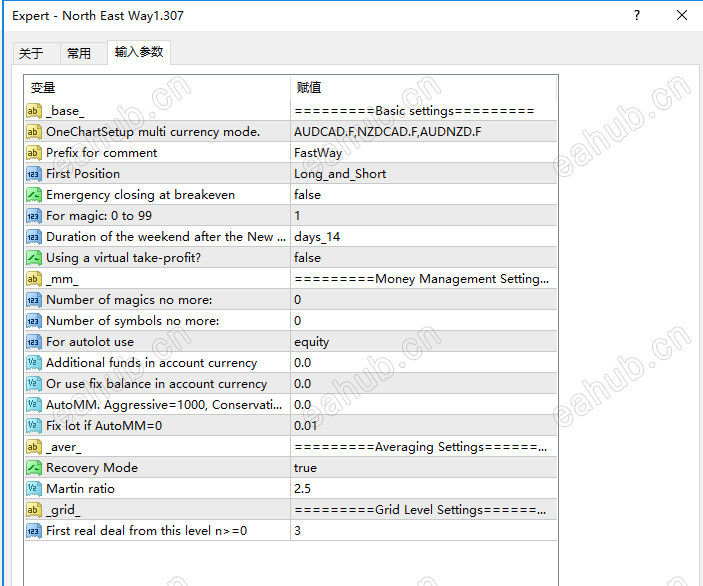This screenshot has width=703, height=586.
Task: Click the boolean icon for Using a virtual take-profit
Action: (34, 258)
